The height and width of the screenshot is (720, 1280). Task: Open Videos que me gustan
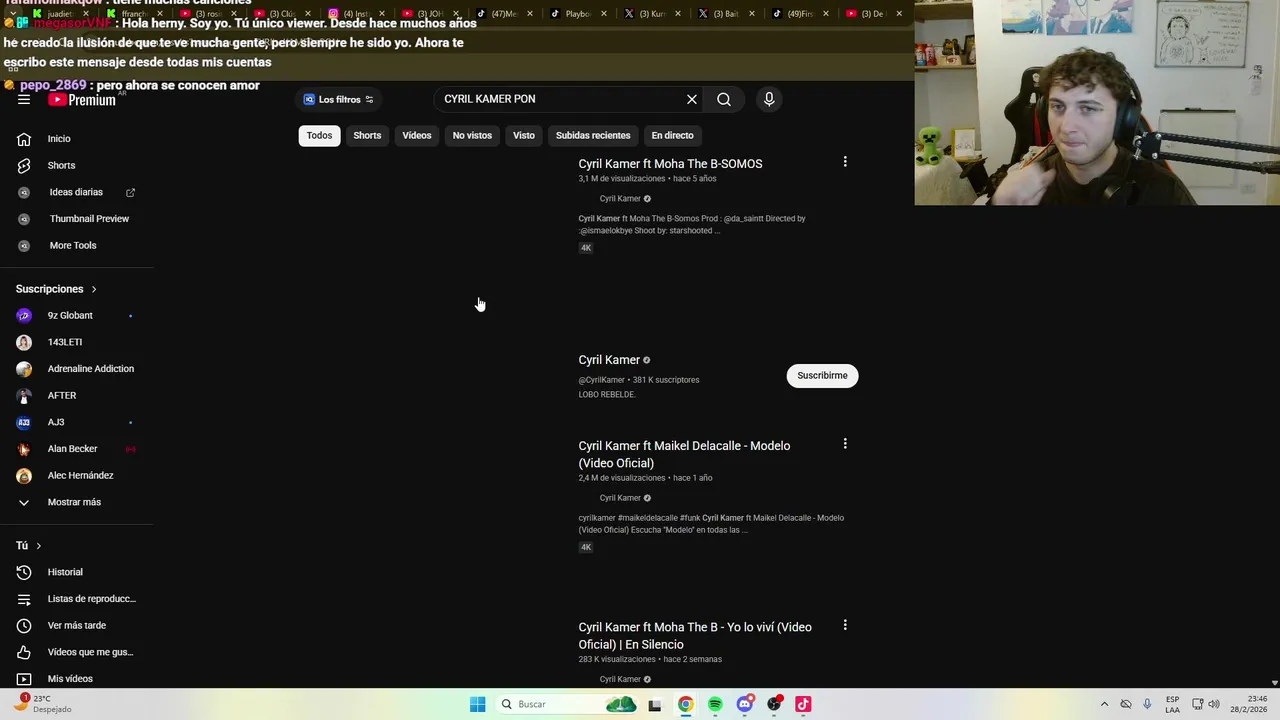coord(90,652)
